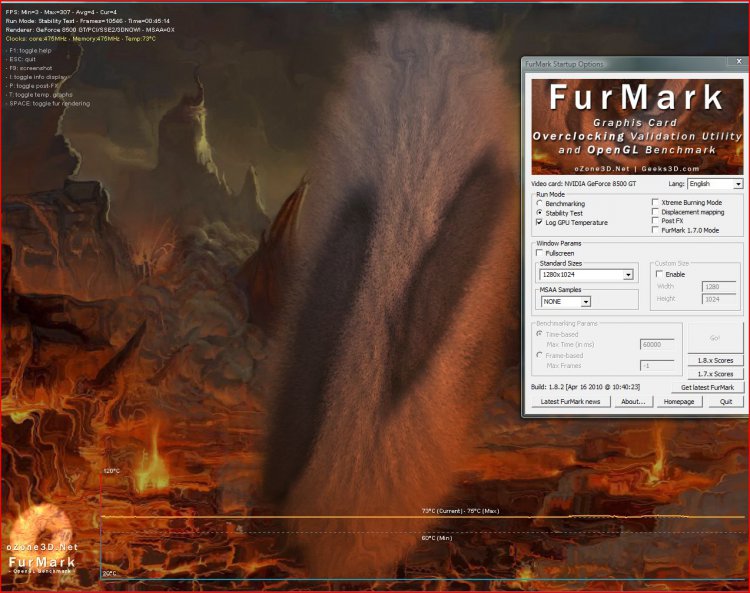Select the Benchmarking run mode radio button
This screenshot has width=750, height=593.
pos(540,204)
